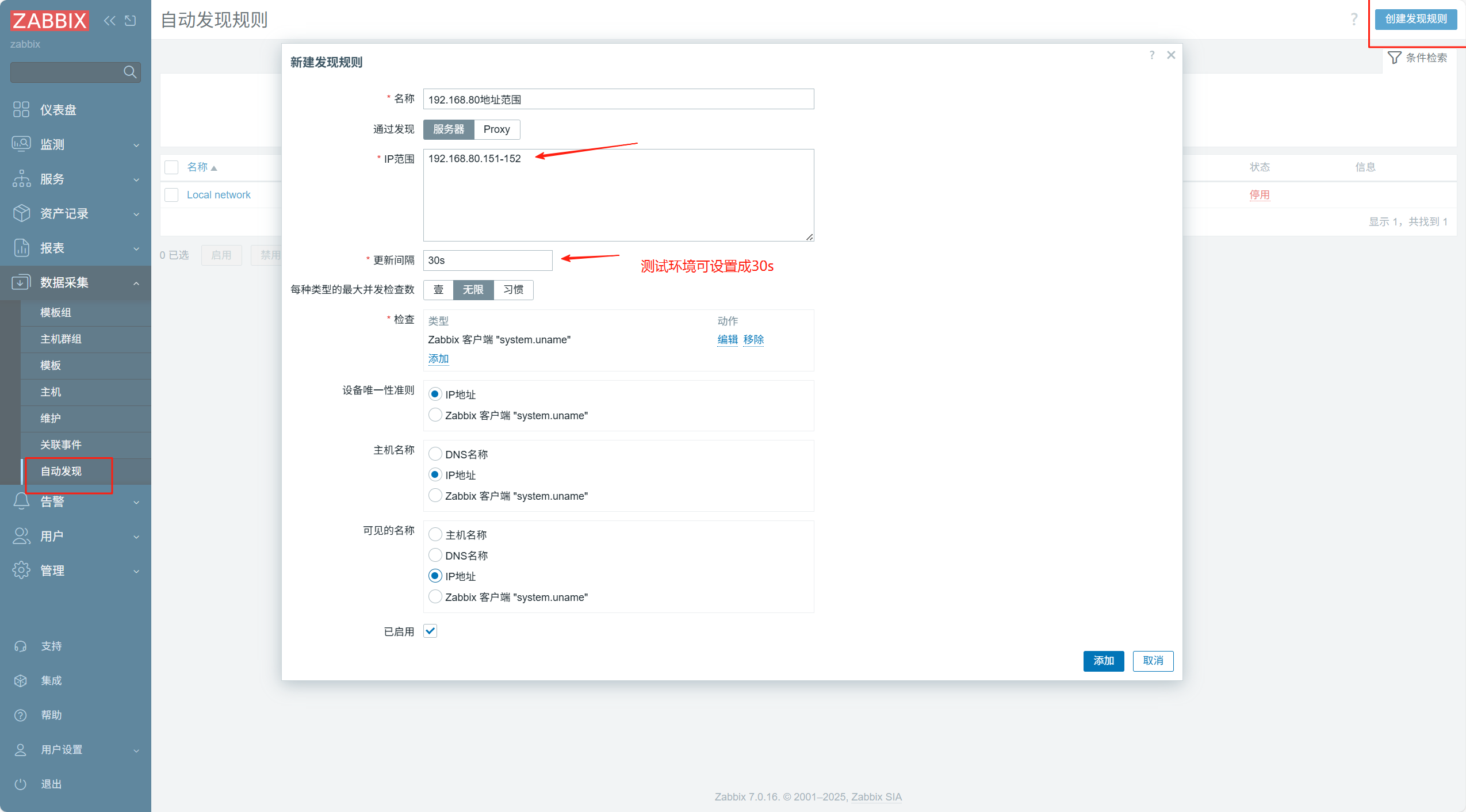Click the 监测 monitoring icon

click(21, 144)
